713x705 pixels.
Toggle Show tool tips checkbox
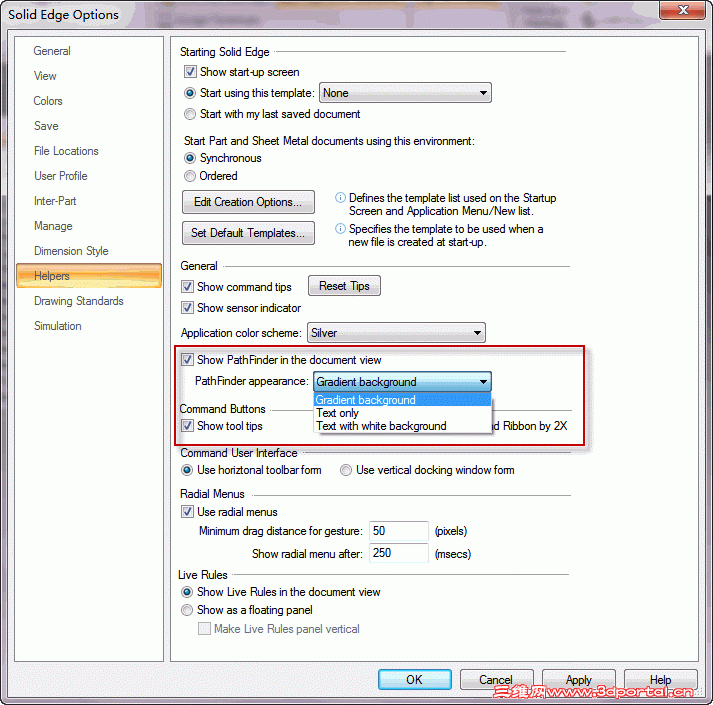(x=187, y=426)
